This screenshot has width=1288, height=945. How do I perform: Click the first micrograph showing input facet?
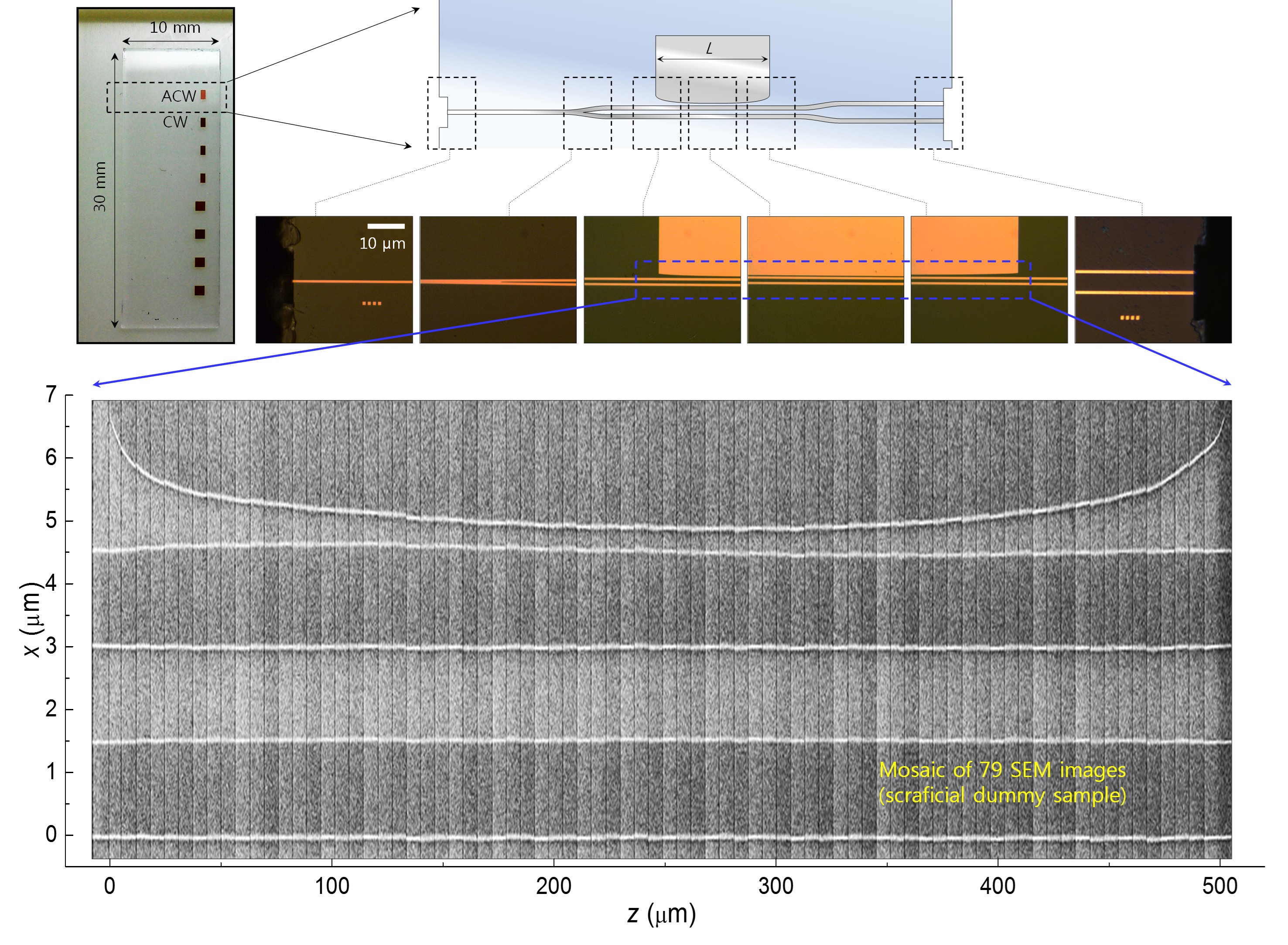click(334, 279)
